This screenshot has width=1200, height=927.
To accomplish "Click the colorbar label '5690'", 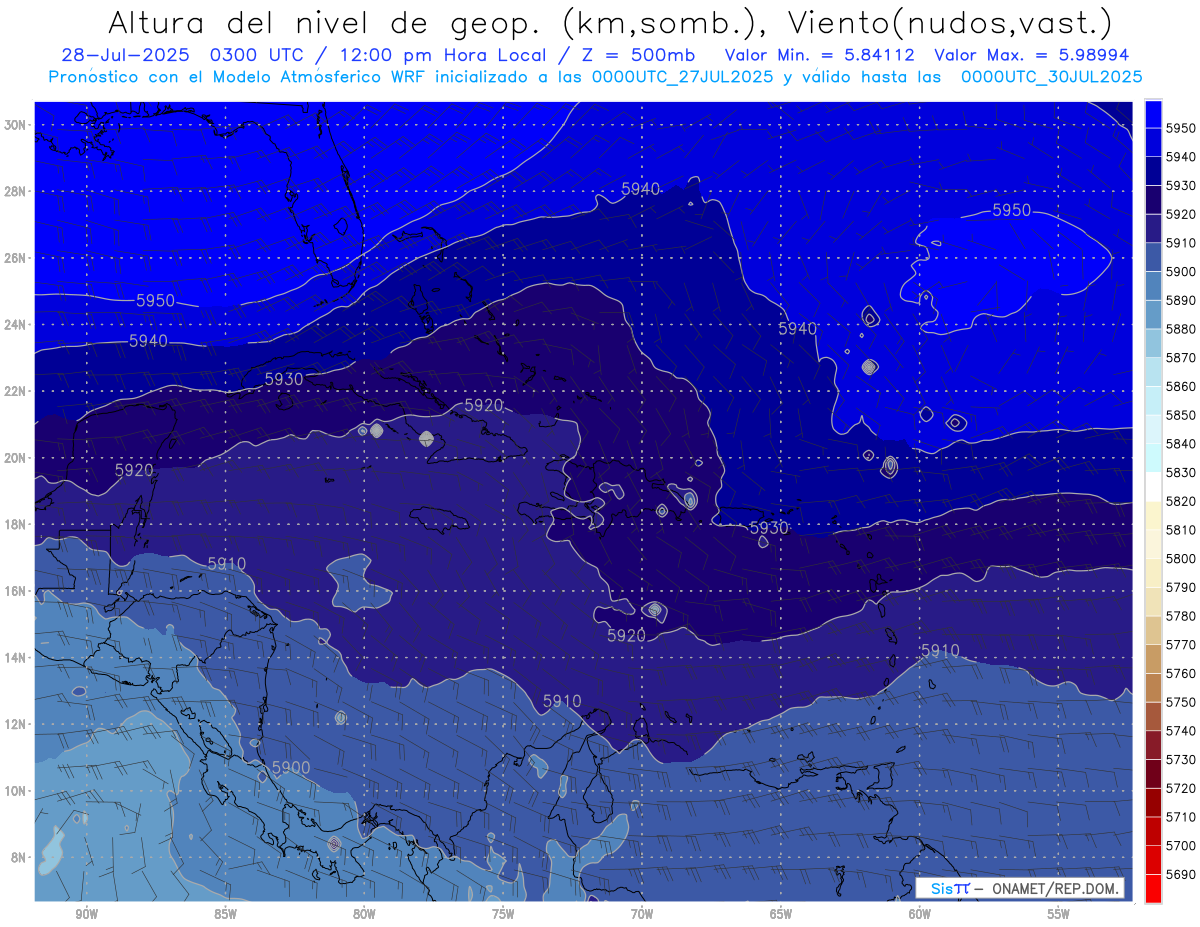I will coord(1181,874).
